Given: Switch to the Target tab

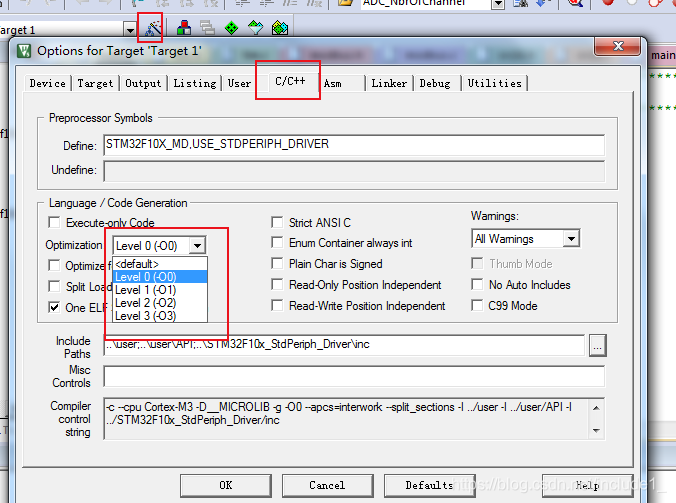Looking at the screenshot, I should (95, 83).
